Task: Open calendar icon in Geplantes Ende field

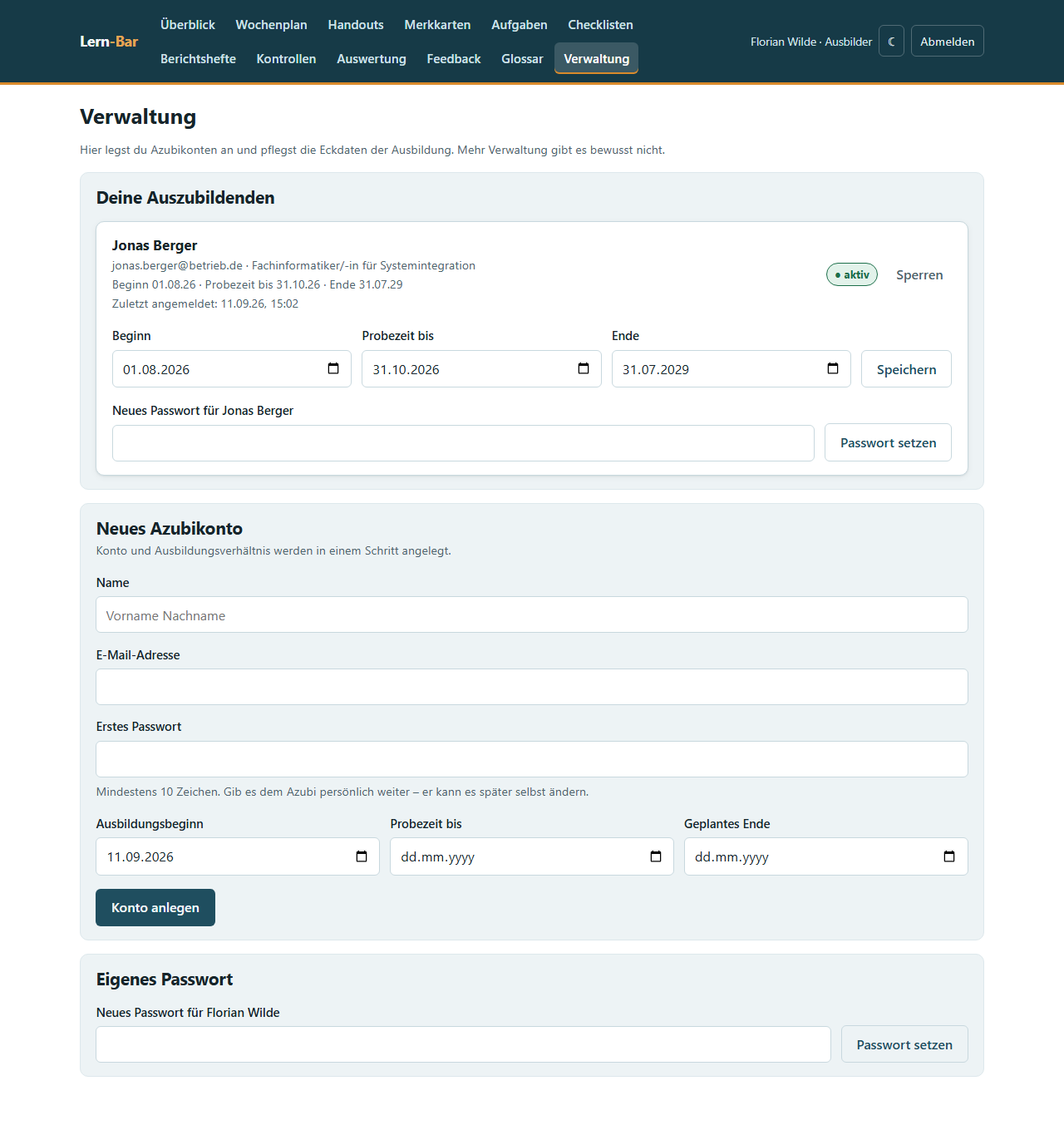Action: click(x=949, y=856)
